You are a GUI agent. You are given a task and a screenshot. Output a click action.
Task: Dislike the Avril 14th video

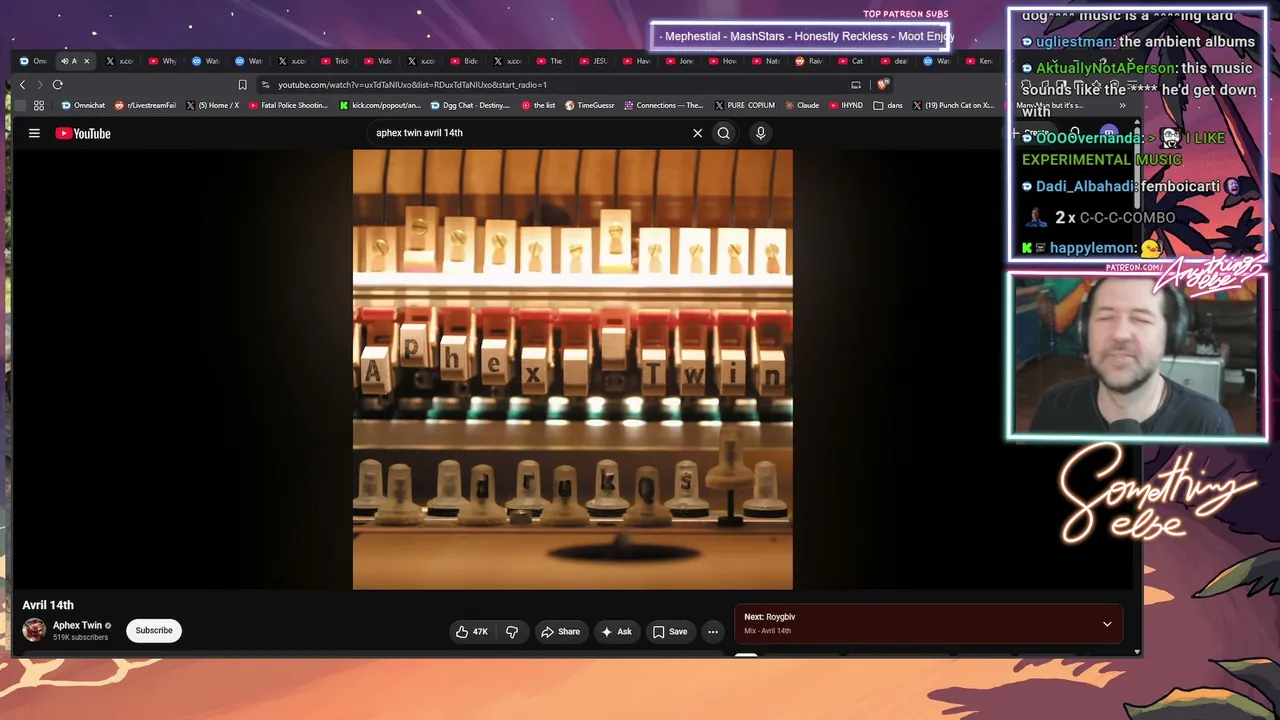[x=512, y=632]
